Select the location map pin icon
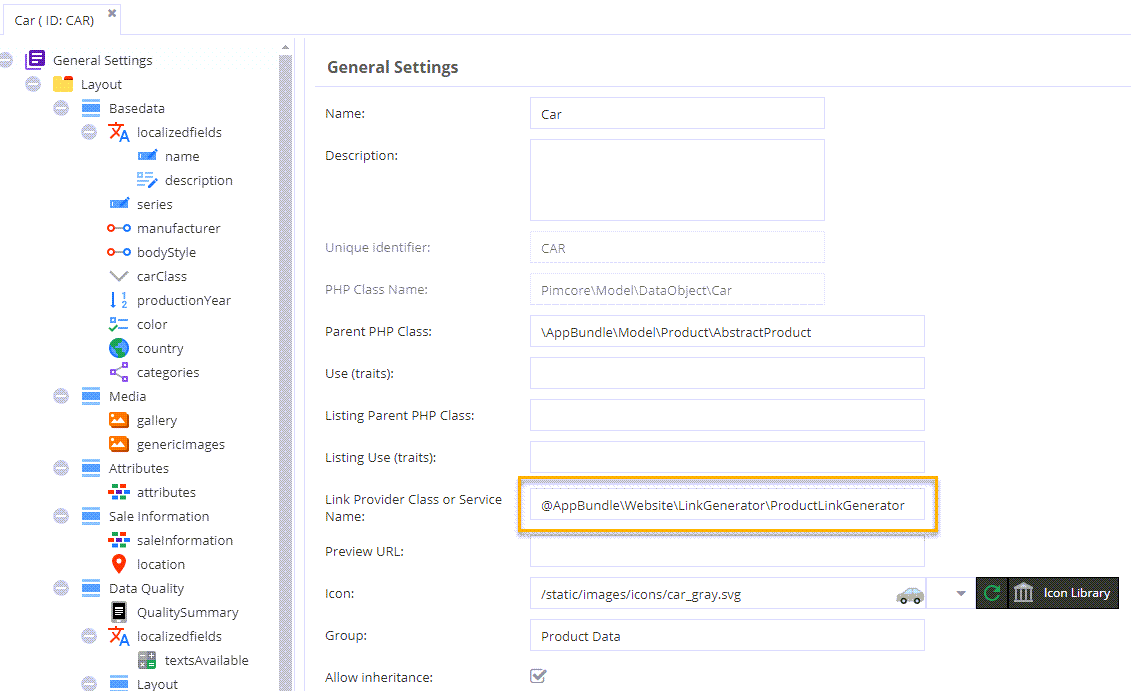 pos(119,564)
